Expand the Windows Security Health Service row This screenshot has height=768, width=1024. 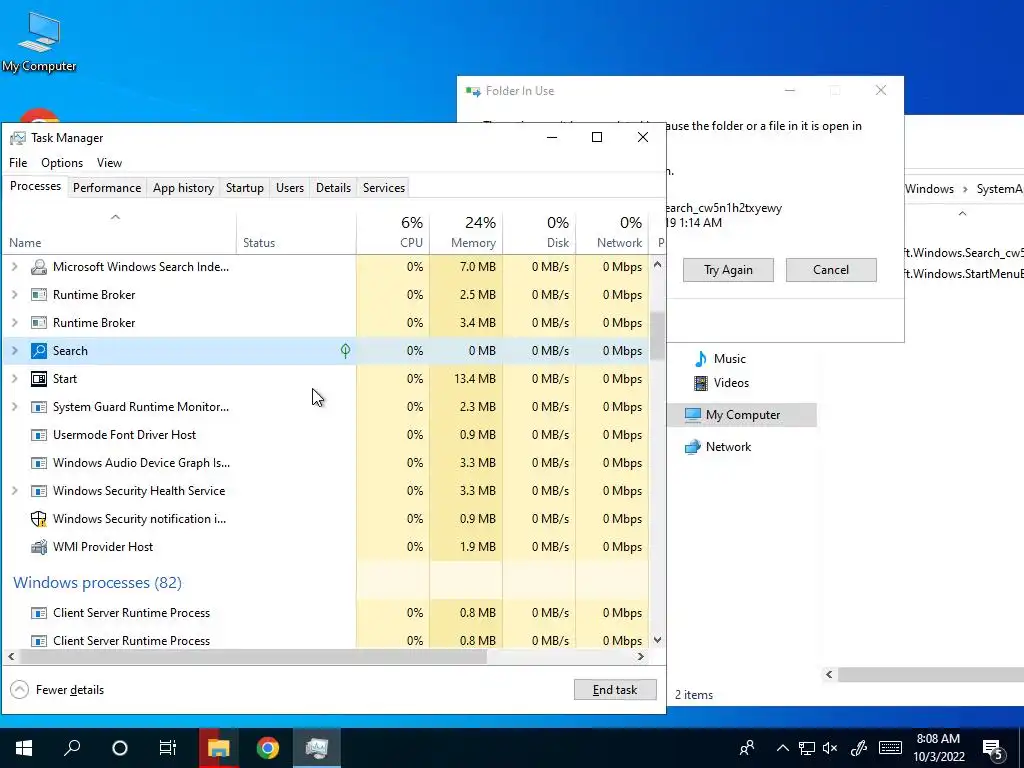(15, 490)
